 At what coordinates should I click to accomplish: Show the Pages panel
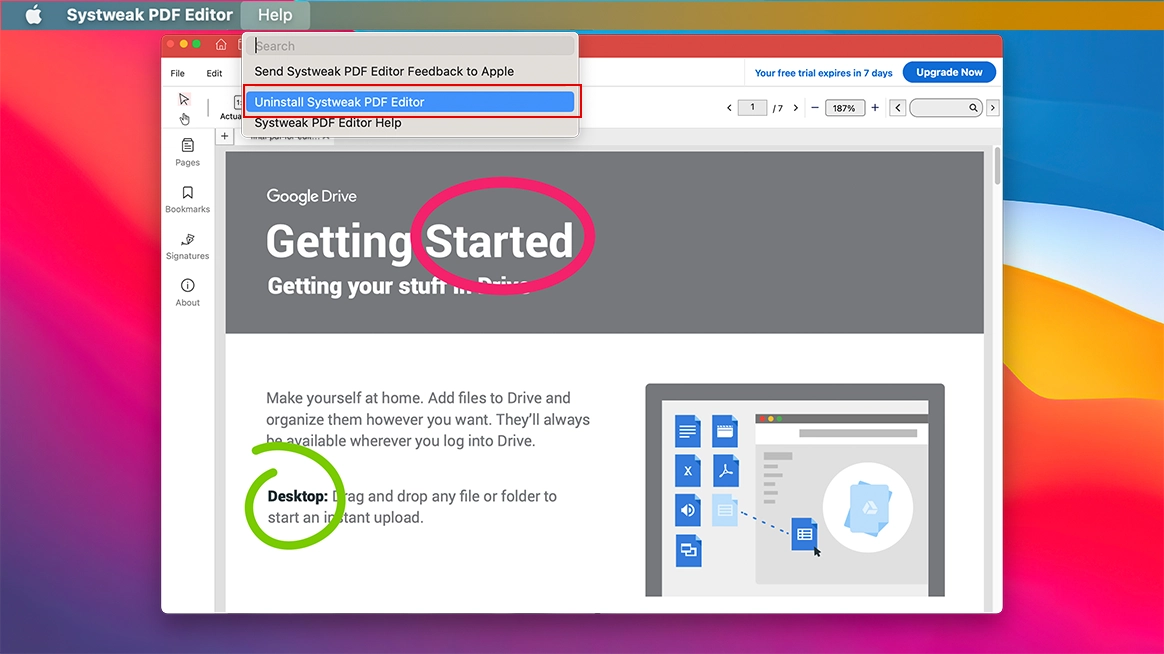[187, 151]
